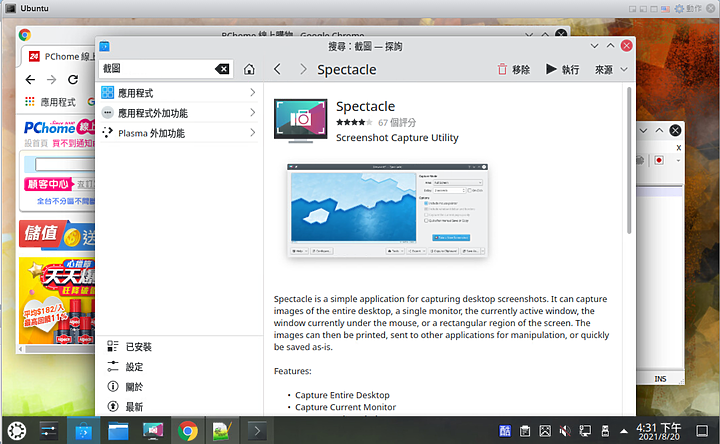This screenshot has height=444, width=720.
Task: Switch to Google Chrome in taskbar
Action: click(188, 431)
